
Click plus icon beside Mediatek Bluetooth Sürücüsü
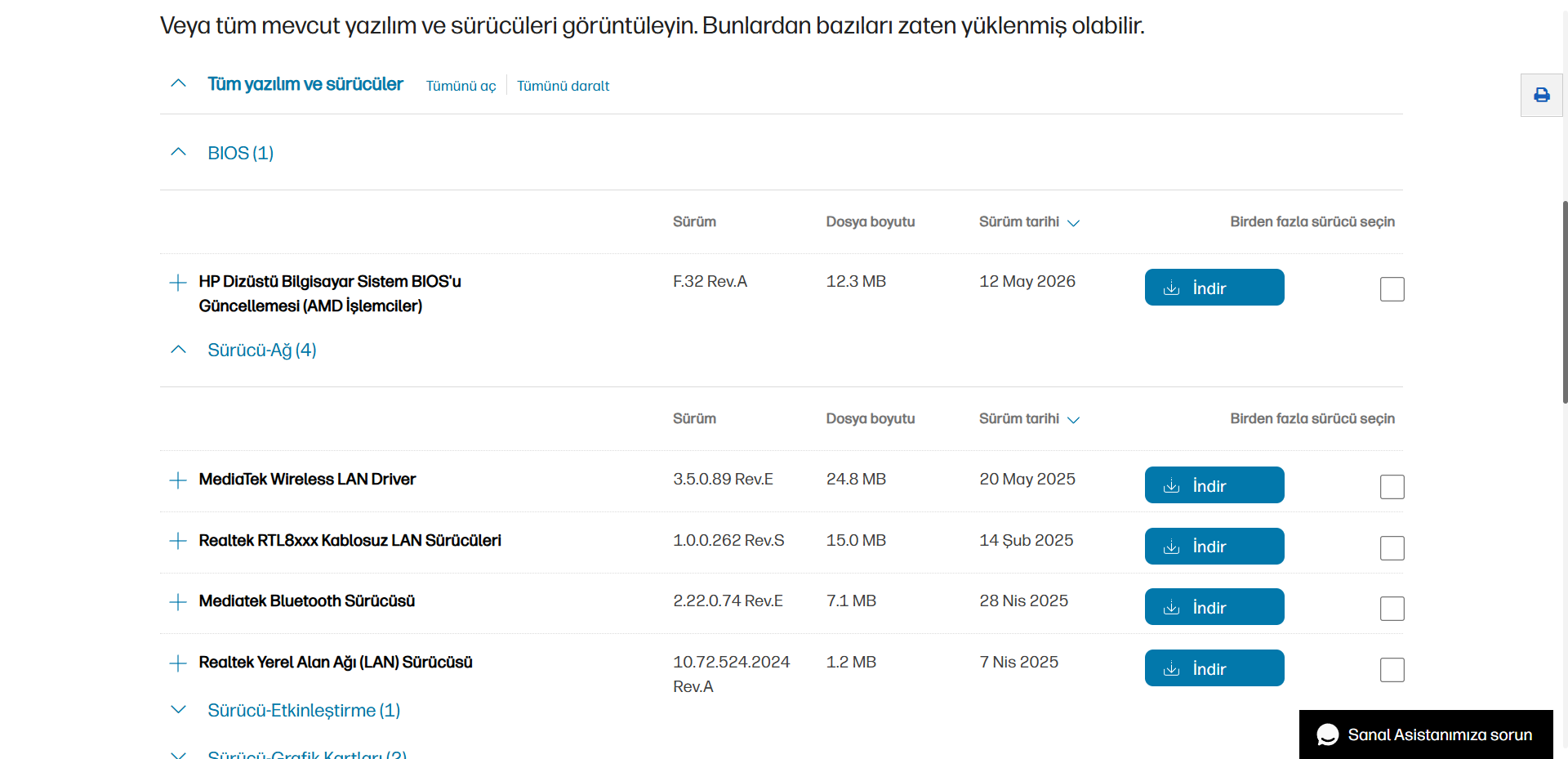pos(178,602)
